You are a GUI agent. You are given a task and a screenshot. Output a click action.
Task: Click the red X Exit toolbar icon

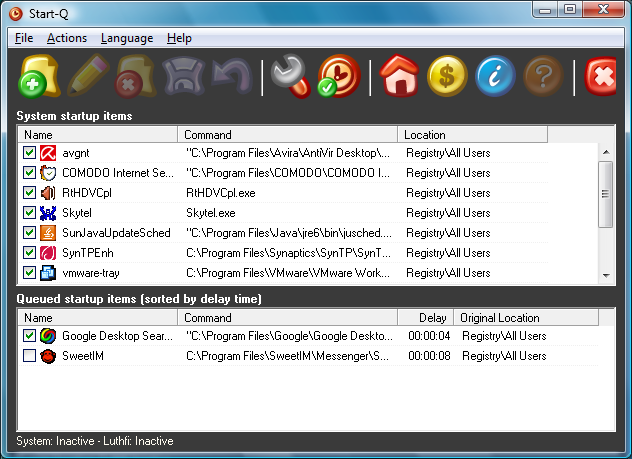[601, 76]
